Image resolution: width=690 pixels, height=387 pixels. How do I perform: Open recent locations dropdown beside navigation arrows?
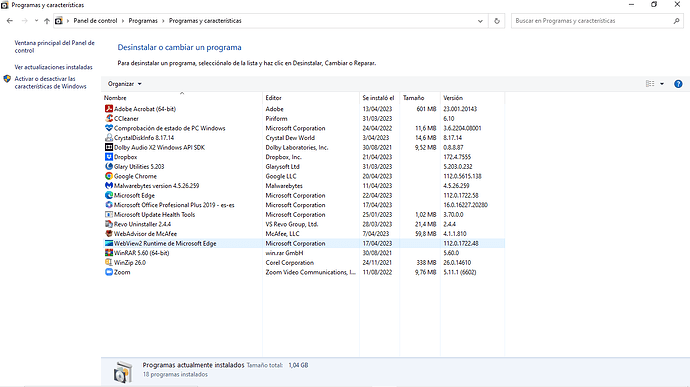(x=36, y=21)
